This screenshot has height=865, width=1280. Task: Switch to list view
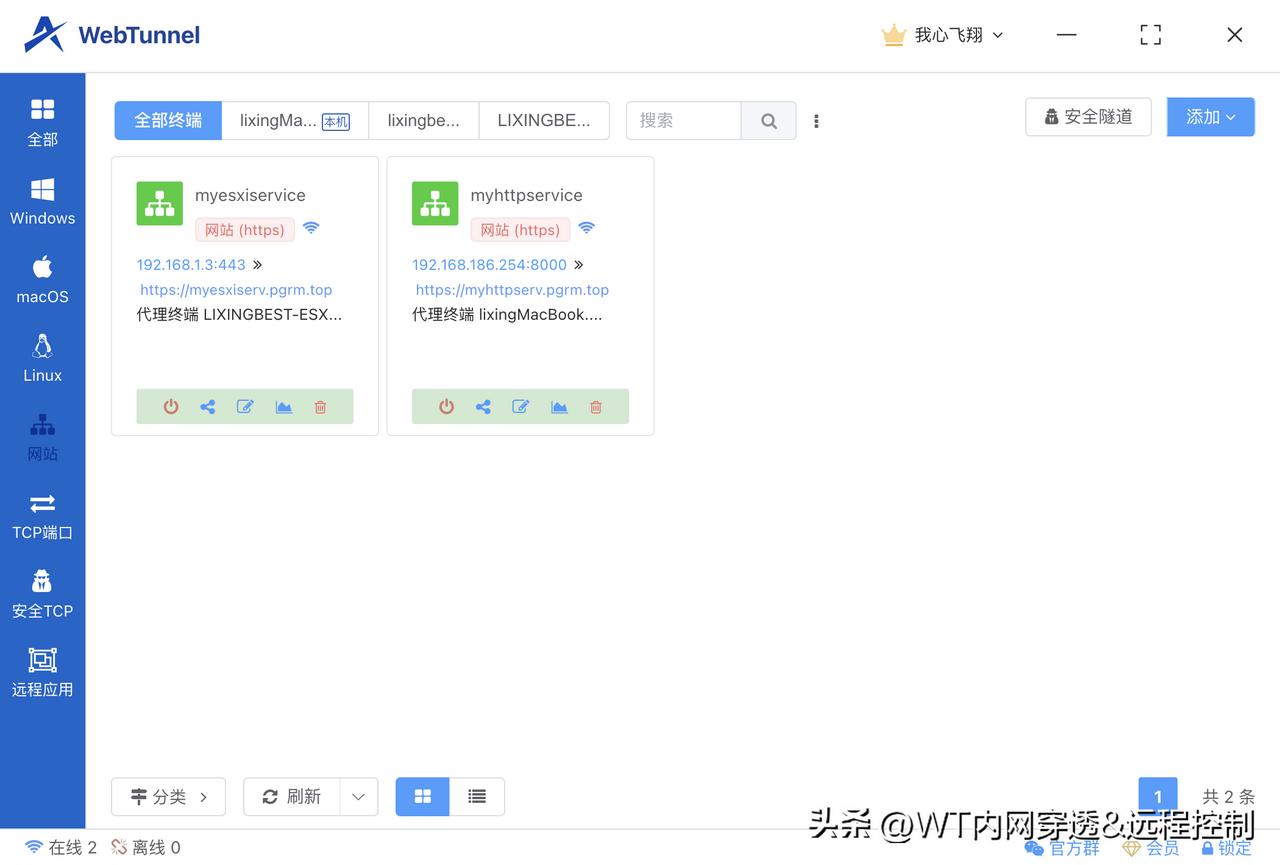point(477,797)
